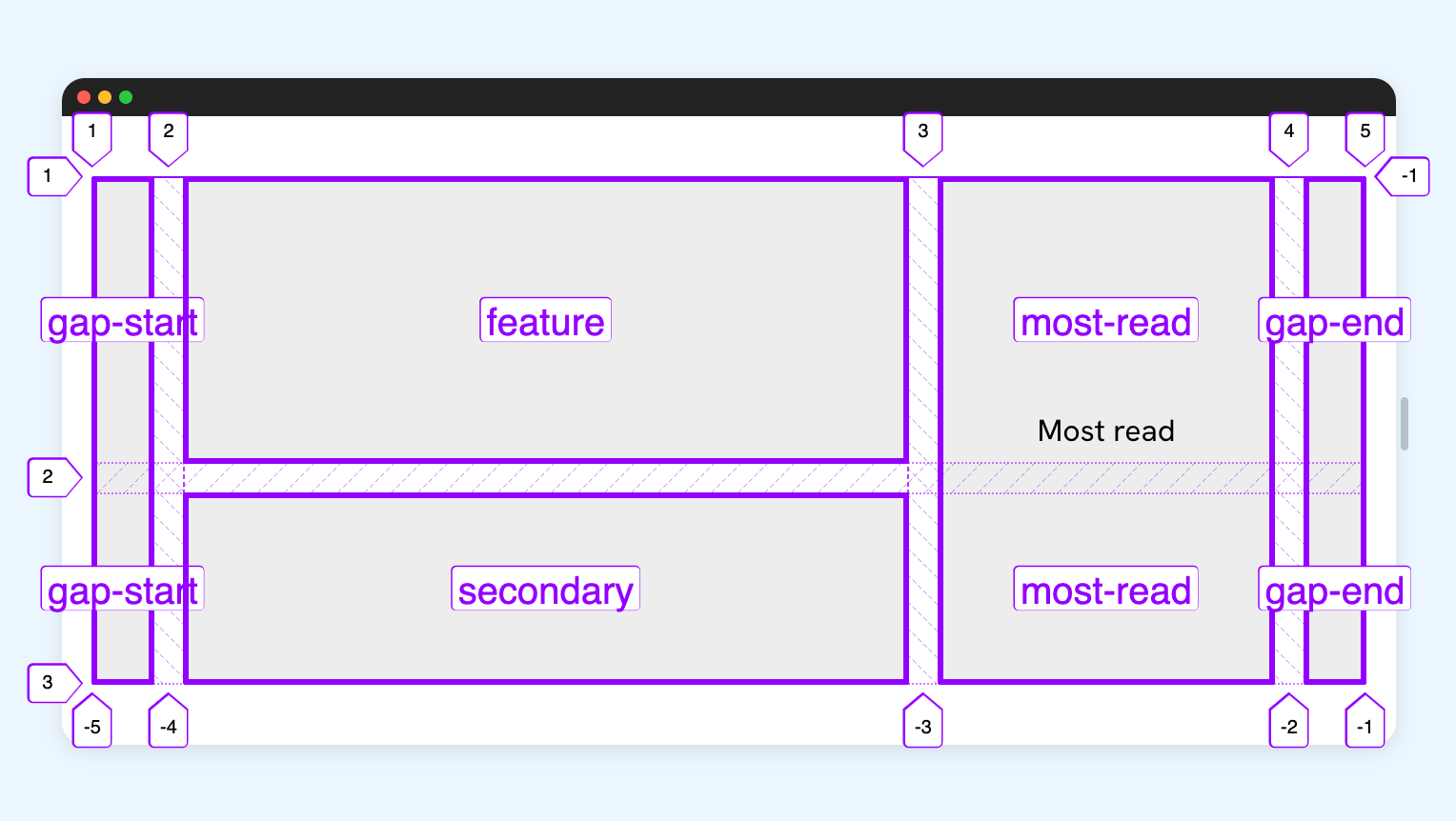
Task: Select the column line badge numbered 5
Action: coord(1365,132)
